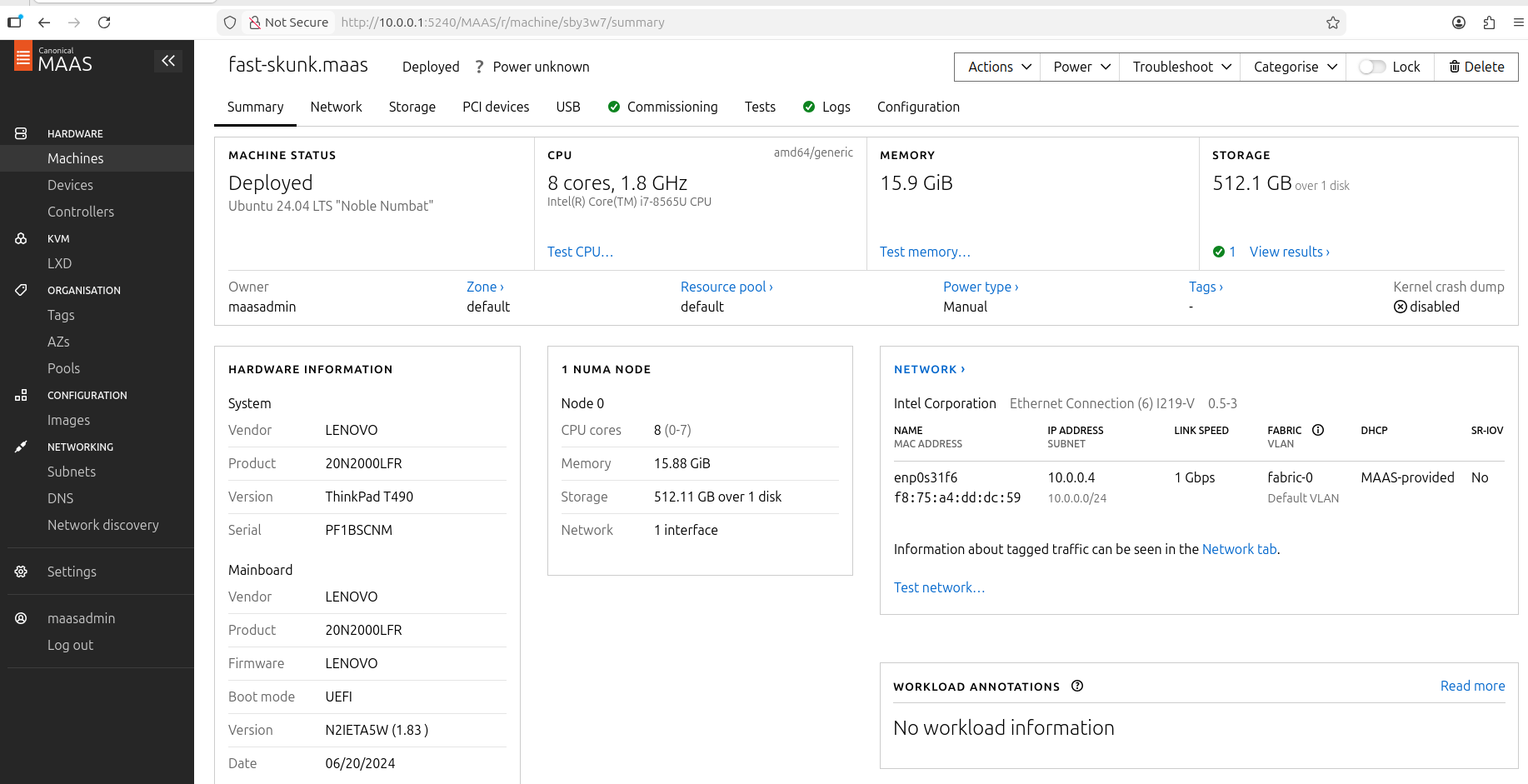Click the Settings gear icon in sidebar
Screen dimensions: 1528x784
pyautogui.click(x=22, y=572)
